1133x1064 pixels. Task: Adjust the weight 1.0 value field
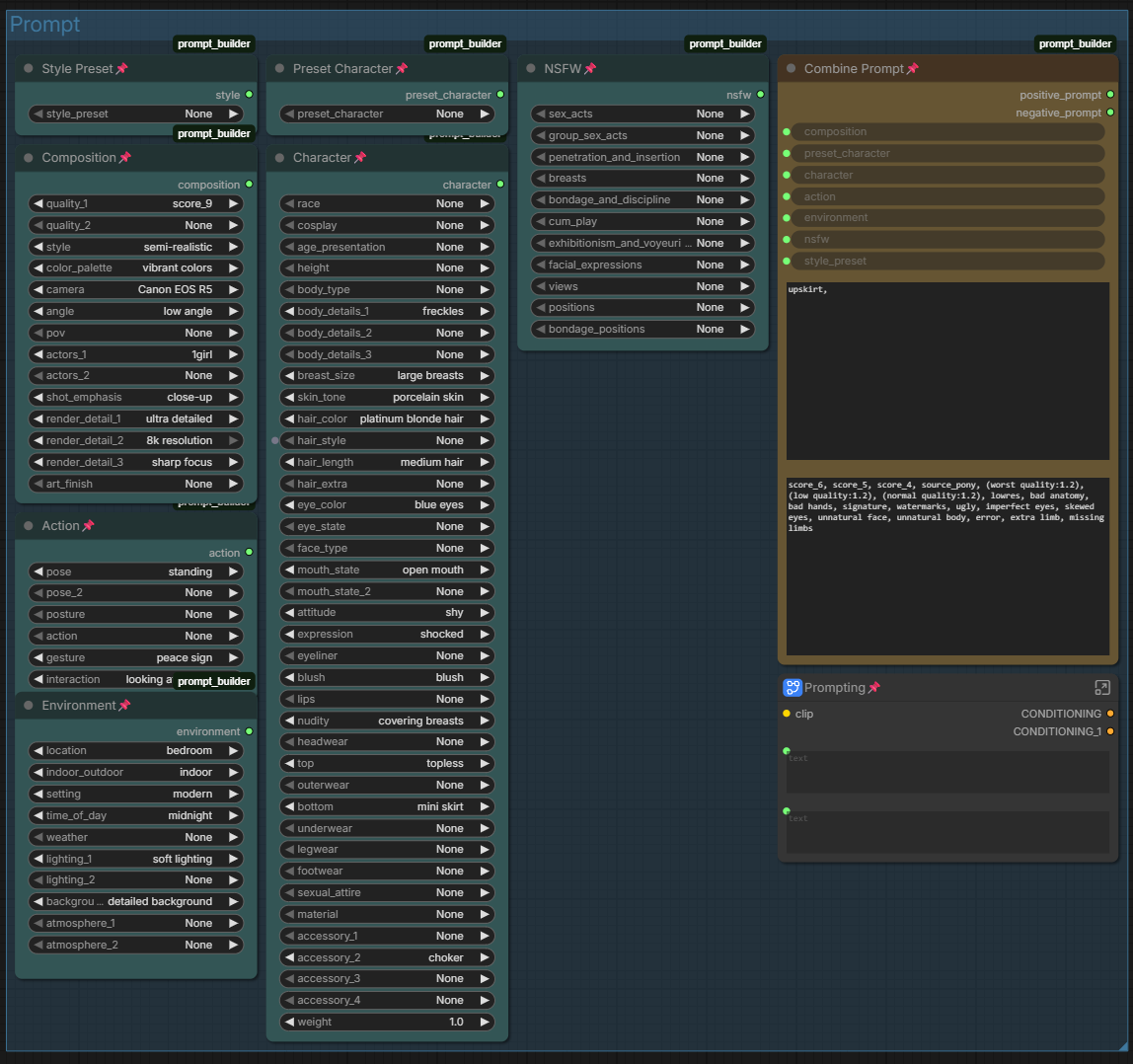tap(387, 1023)
